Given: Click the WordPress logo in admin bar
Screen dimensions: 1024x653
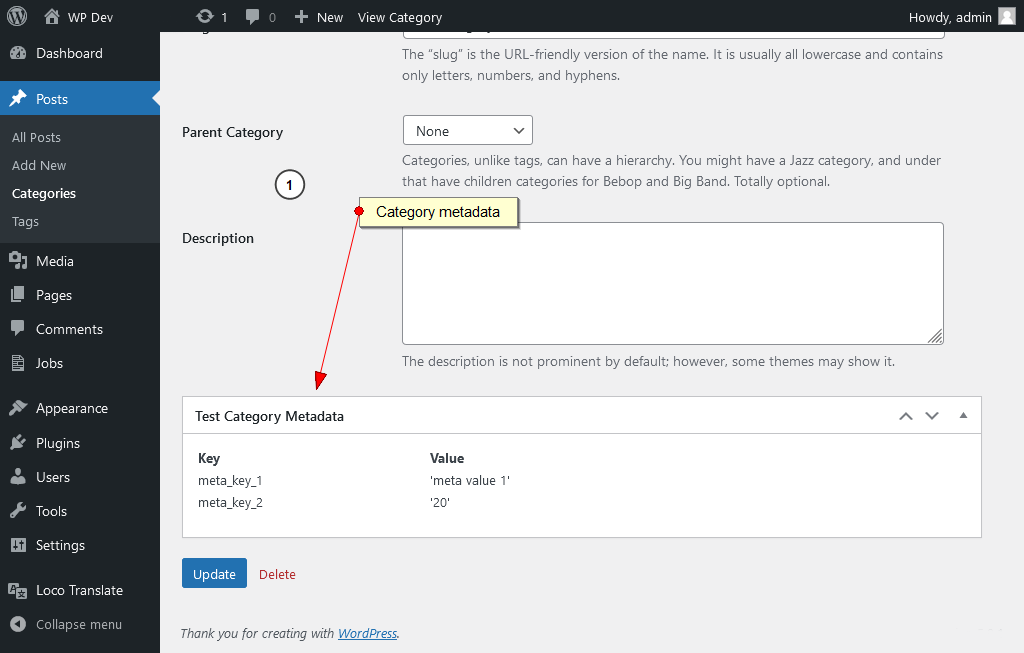Looking at the screenshot, I should (15, 16).
